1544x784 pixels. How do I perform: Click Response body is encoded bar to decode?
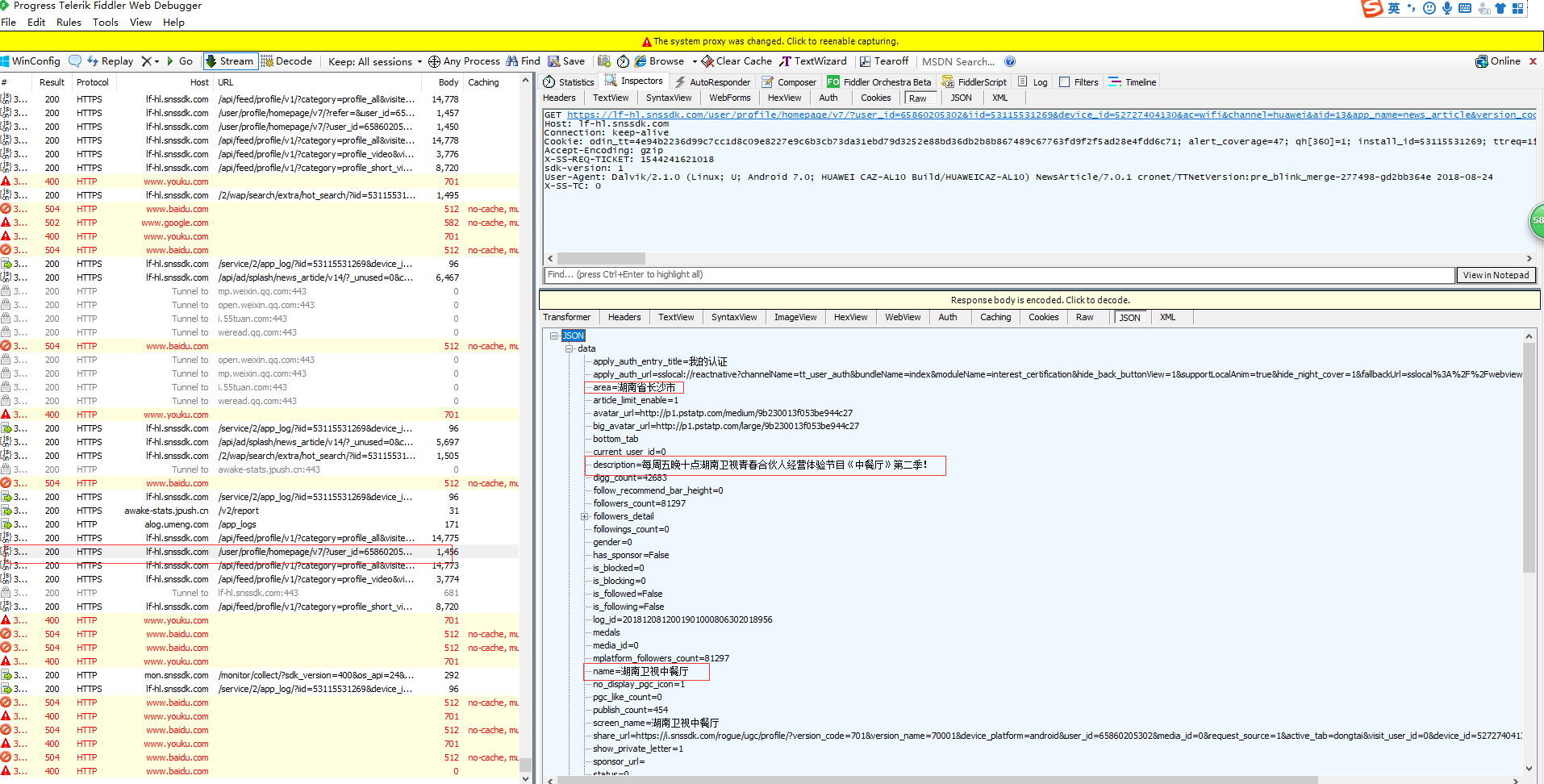tap(1040, 300)
